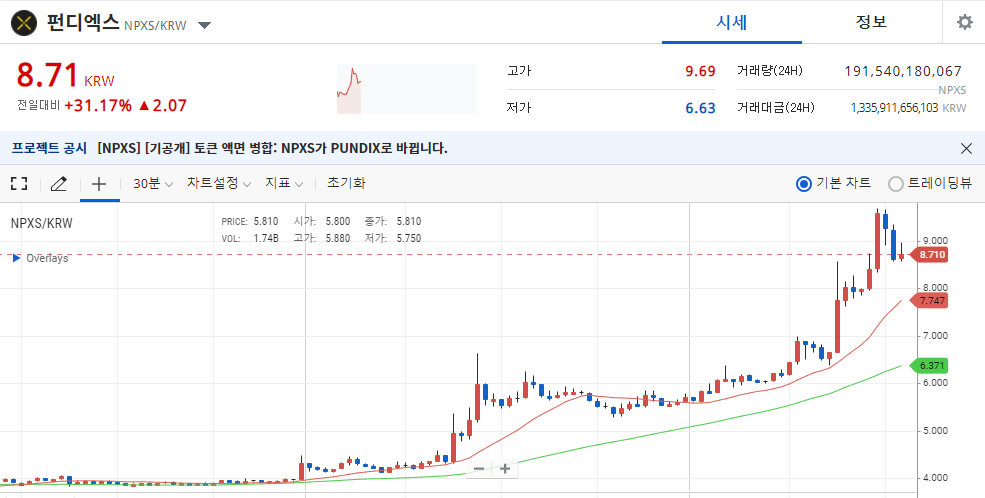Switch to the 정보 tab

871,22
